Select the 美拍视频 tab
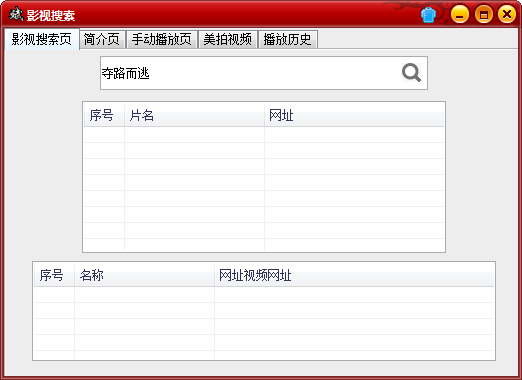The width and height of the screenshot is (522, 380). [228, 39]
